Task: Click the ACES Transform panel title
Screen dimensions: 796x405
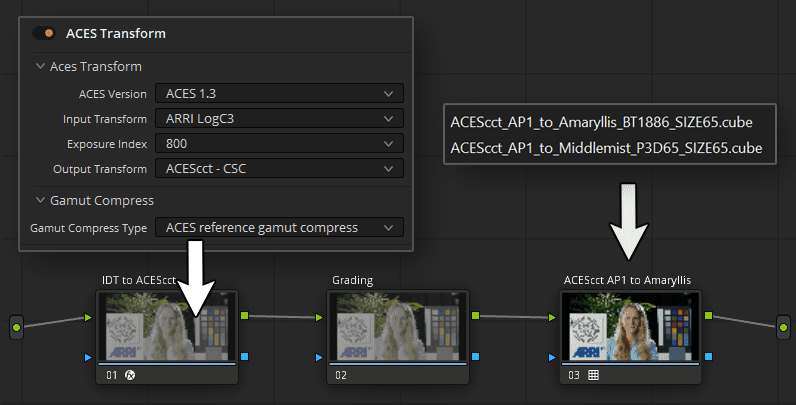Action: coord(116,33)
